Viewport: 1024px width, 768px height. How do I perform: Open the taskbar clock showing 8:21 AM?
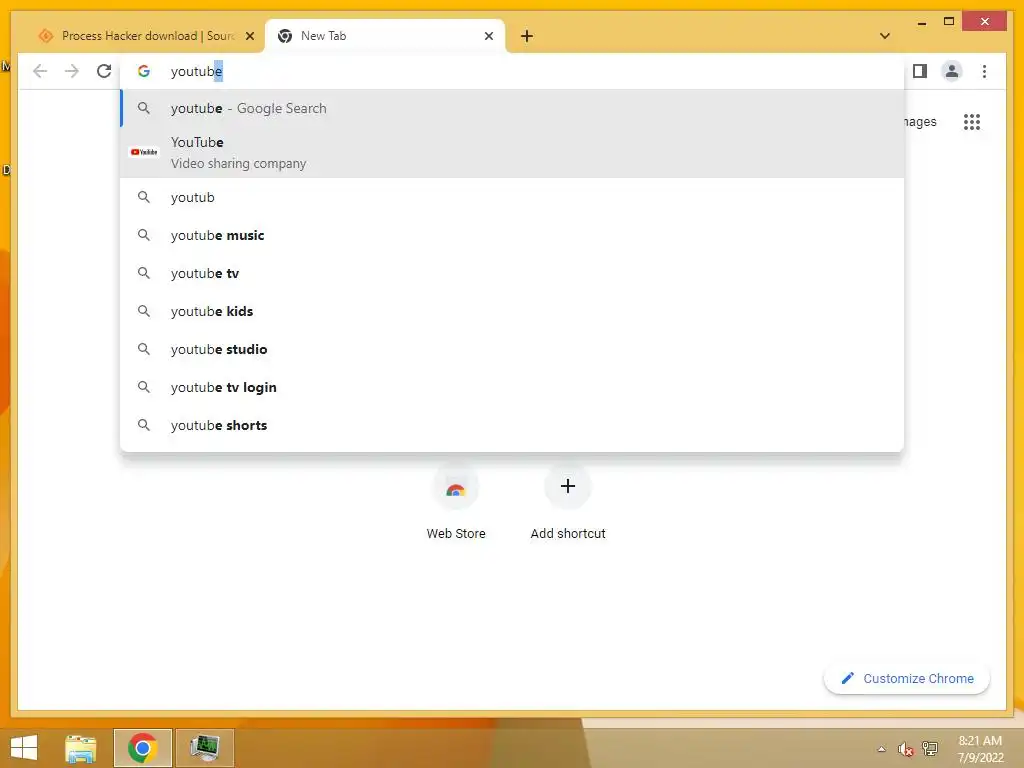980,749
